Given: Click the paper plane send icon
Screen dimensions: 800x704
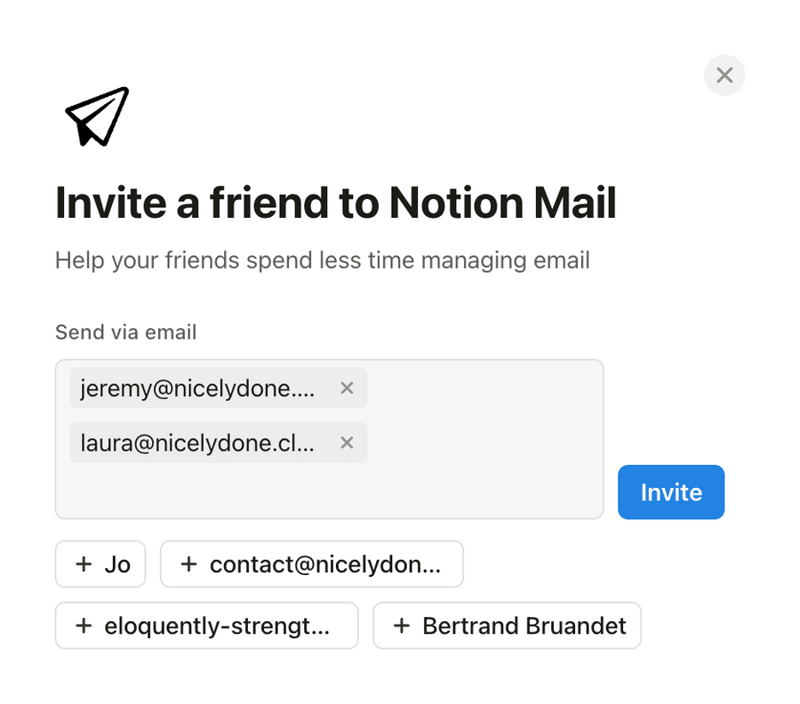Looking at the screenshot, I should pyautogui.click(x=97, y=113).
